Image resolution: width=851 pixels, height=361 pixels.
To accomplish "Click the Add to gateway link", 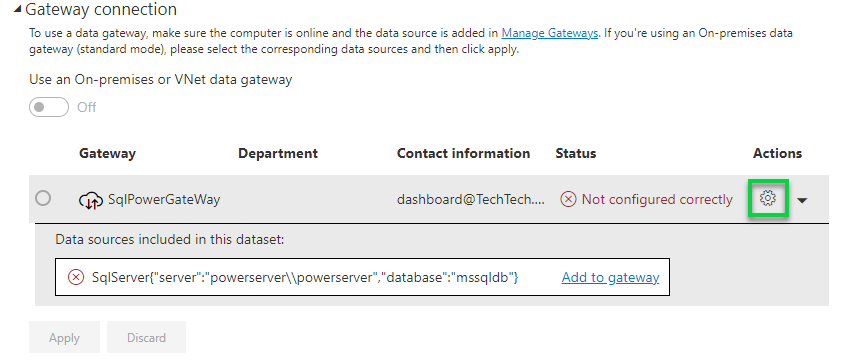I will (610, 277).
